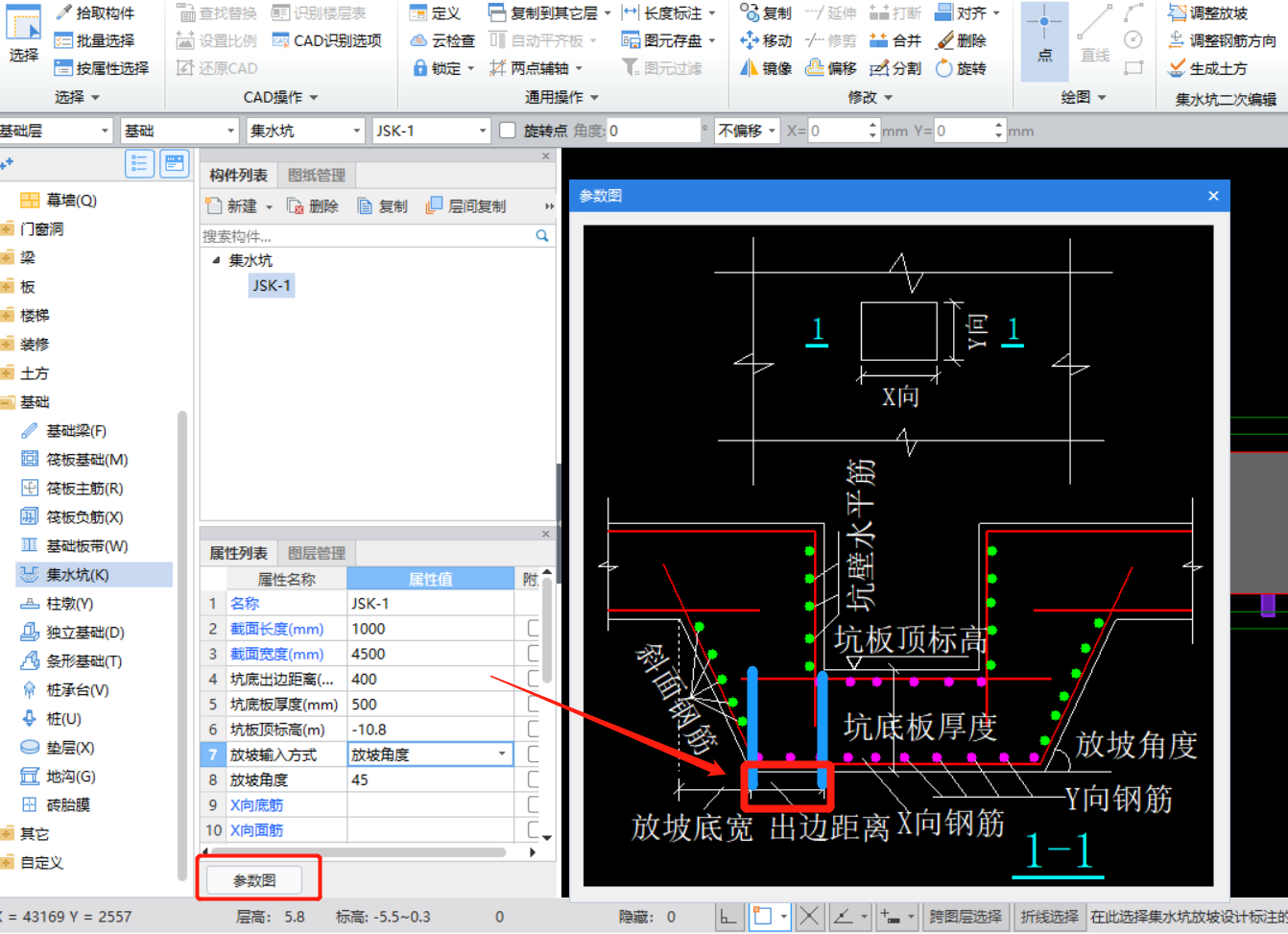Select the 旋转 rotate tool
The width and height of the screenshot is (1288, 934).
961,68
